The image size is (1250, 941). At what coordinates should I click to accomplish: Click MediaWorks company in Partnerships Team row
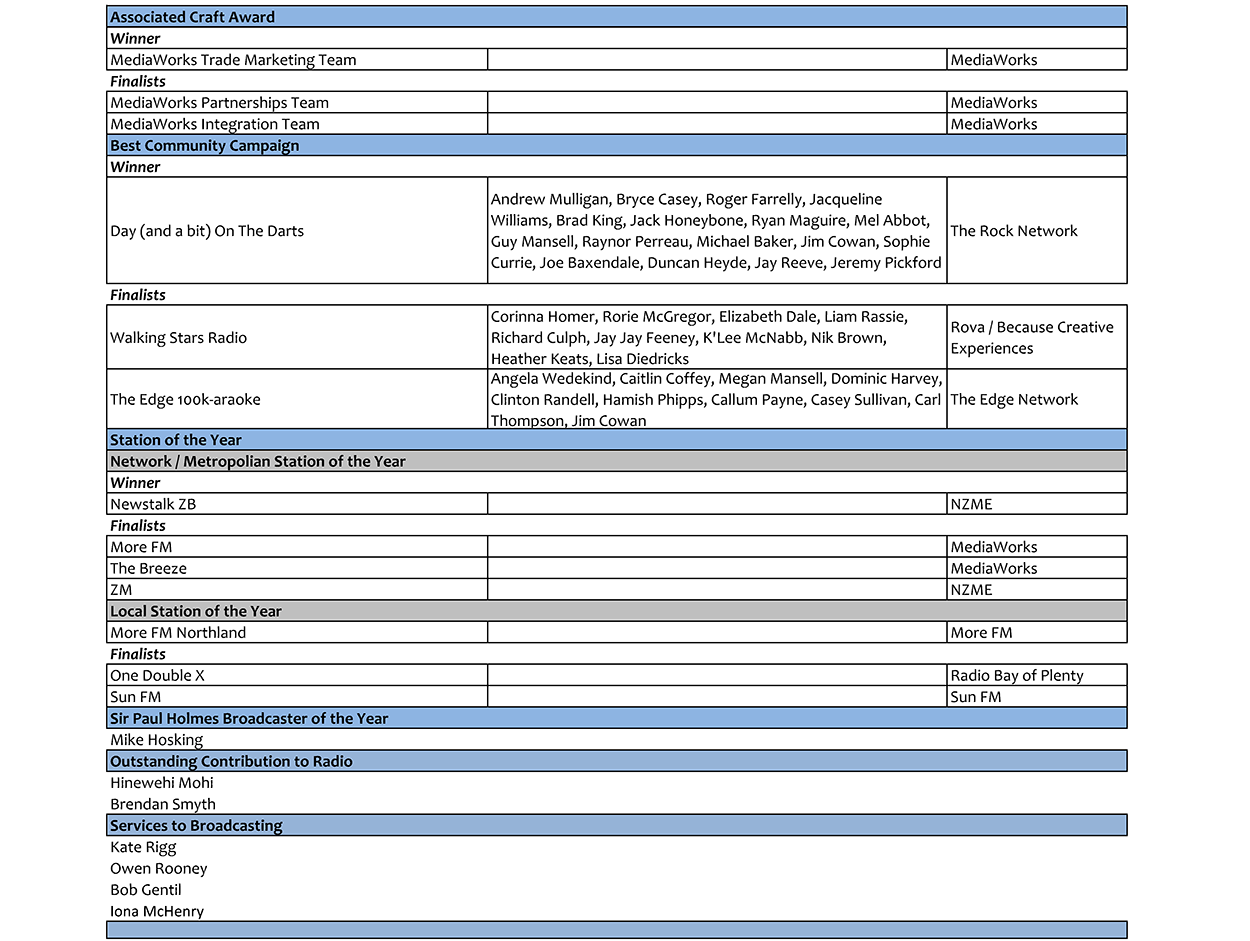pyautogui.click(x=1037, y=103)
